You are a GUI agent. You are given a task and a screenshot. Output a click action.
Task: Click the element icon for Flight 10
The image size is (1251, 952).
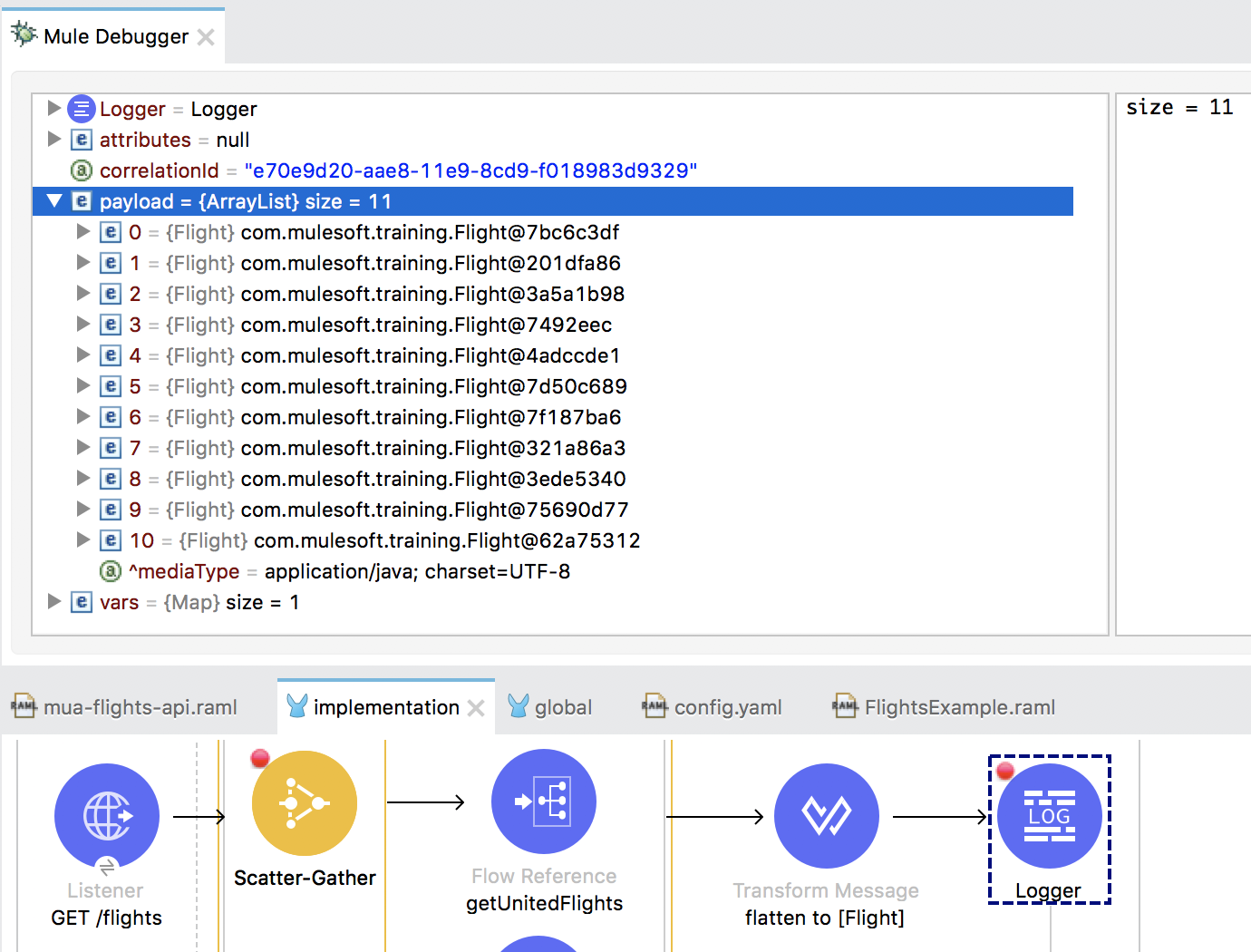coord(111,540)
